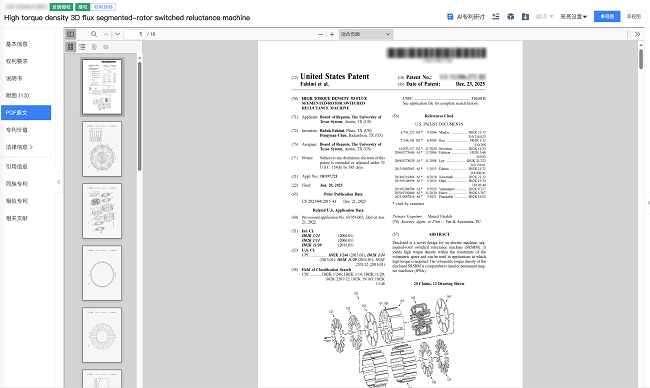Open AI专利研讨 assistant
The height and width of the screenshot is (388, 650).
tap(466, 17)
